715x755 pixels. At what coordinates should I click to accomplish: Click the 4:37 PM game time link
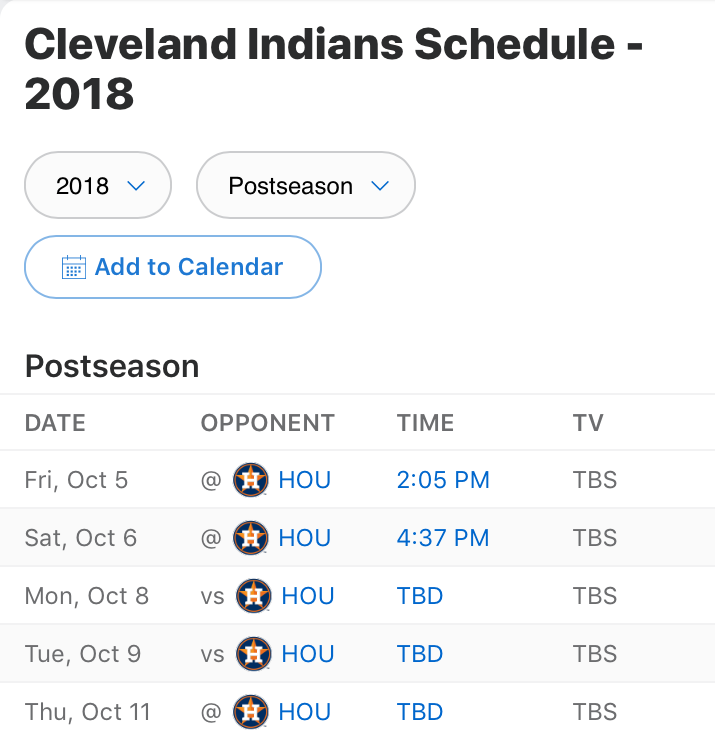tap(443, 538)
